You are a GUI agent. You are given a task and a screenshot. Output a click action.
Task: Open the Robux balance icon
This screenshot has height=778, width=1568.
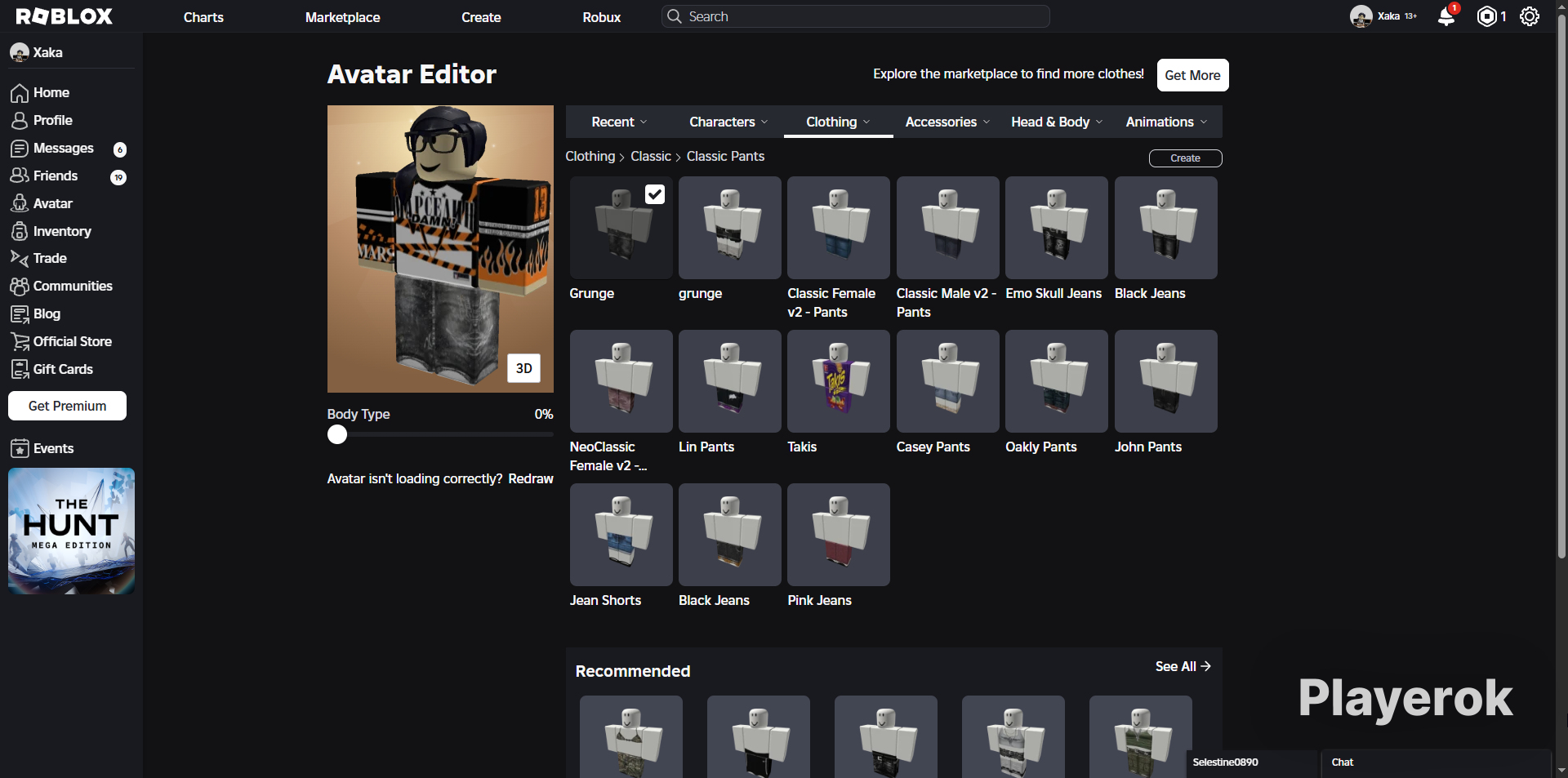pos(1487,16)
